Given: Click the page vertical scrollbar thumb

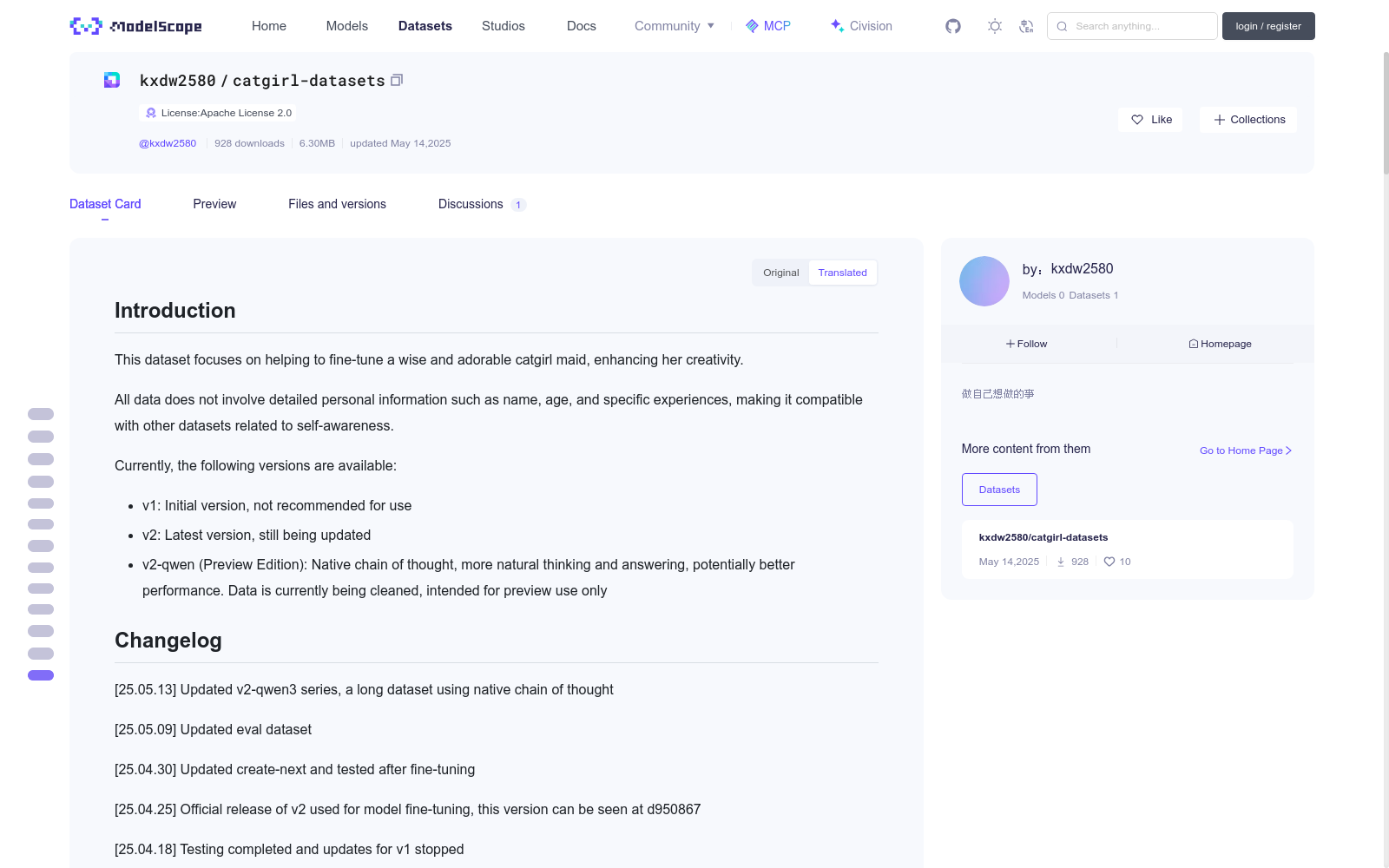Looking at the screenshot, I should [x=1386, y=113].
